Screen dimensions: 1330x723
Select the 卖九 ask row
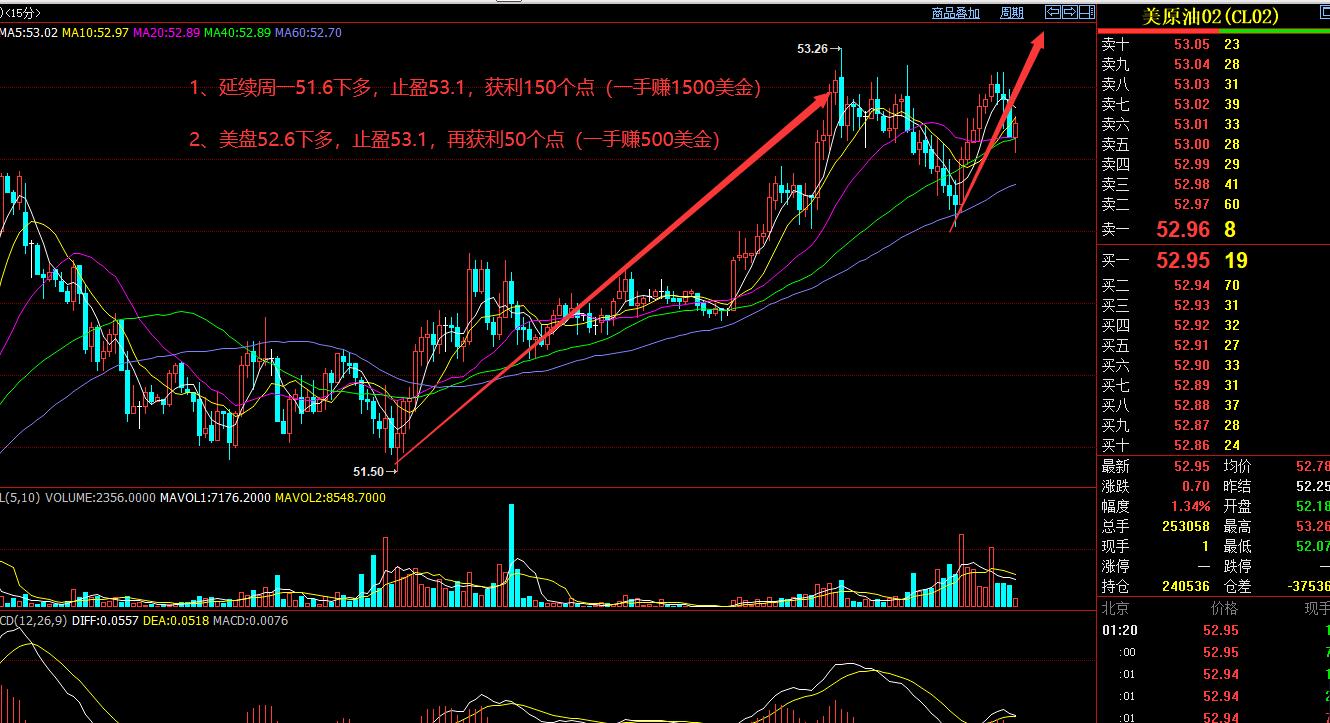tap(1213, 64)
